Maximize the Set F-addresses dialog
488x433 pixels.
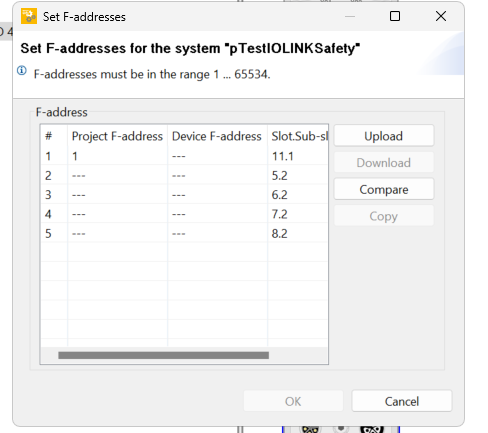click(395, 16)
